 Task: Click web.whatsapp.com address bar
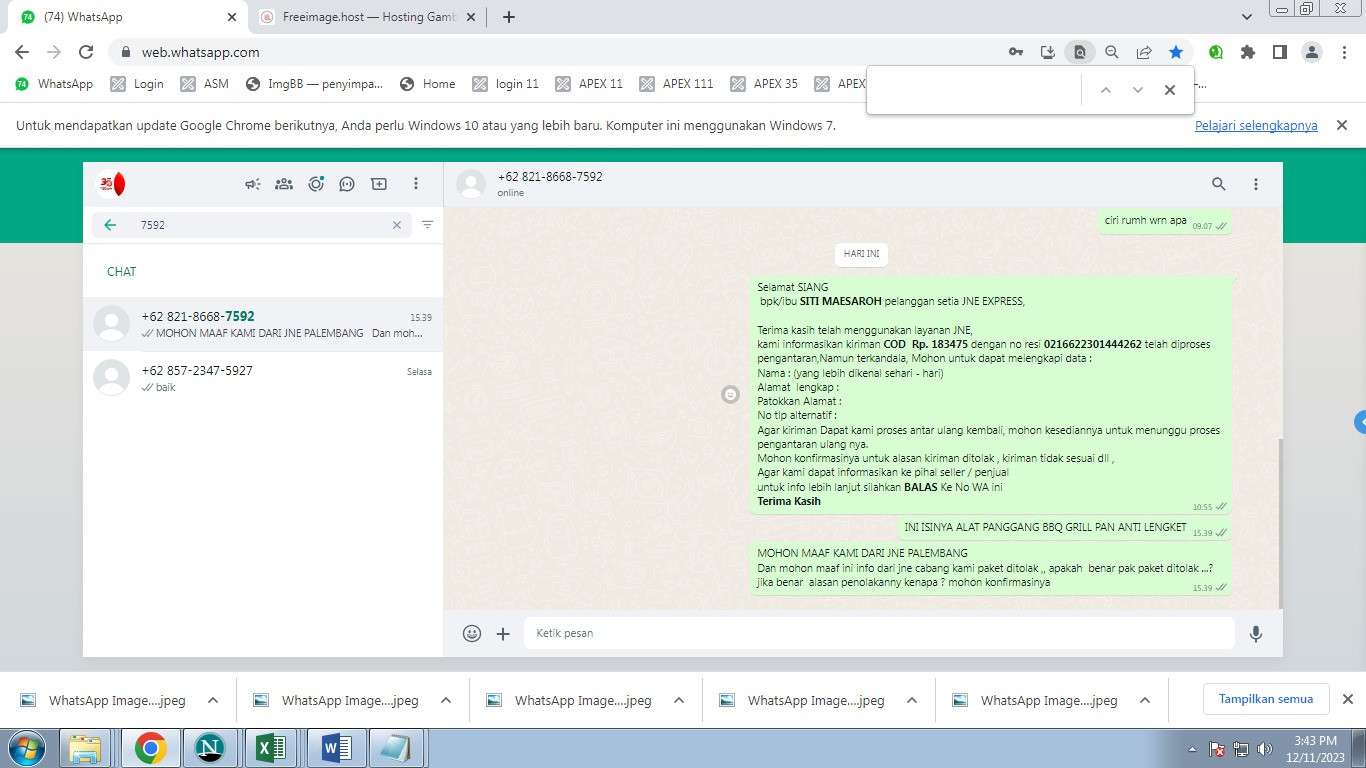point(560,52)
